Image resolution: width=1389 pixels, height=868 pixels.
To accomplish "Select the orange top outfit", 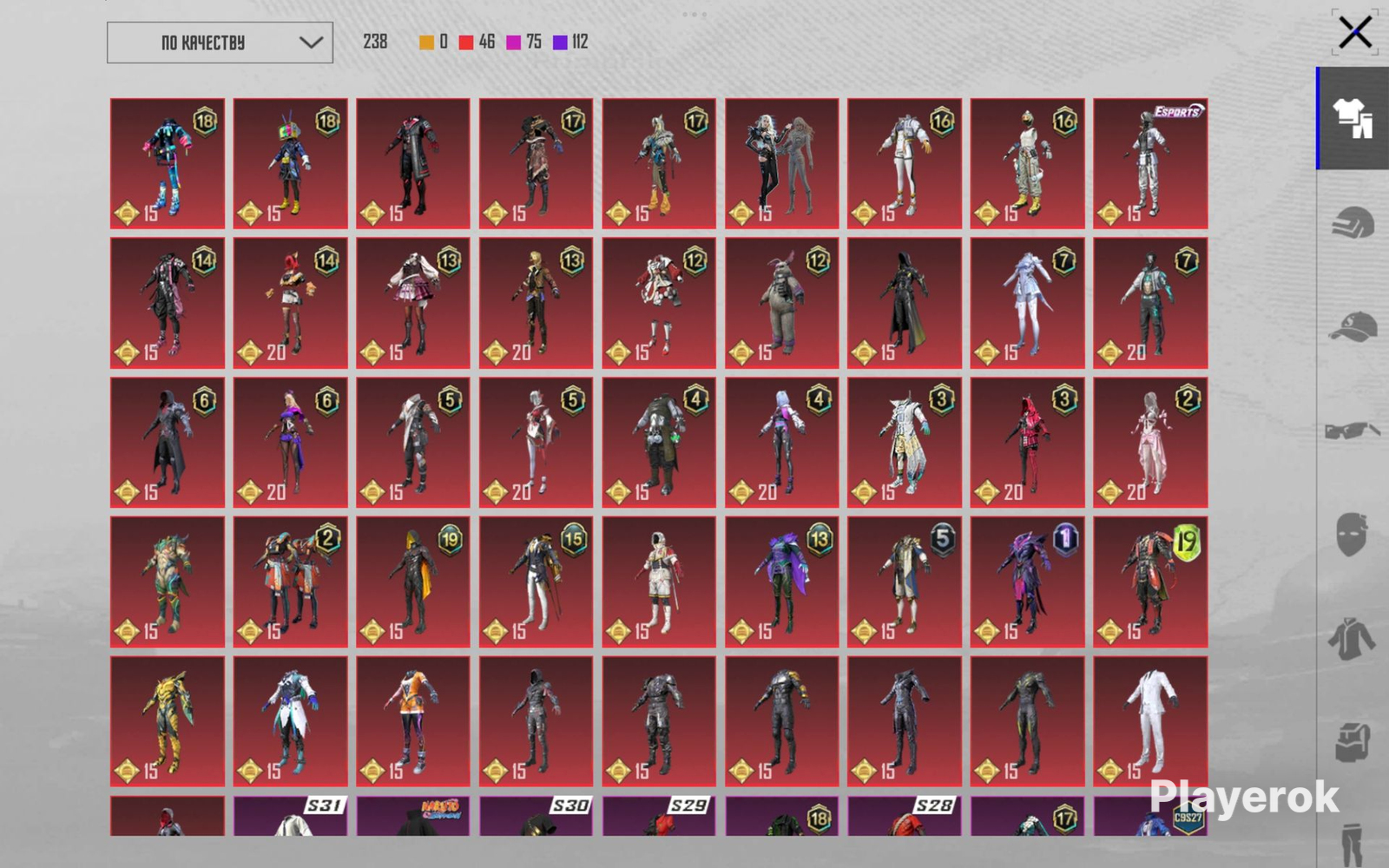I will click(413, 722).
